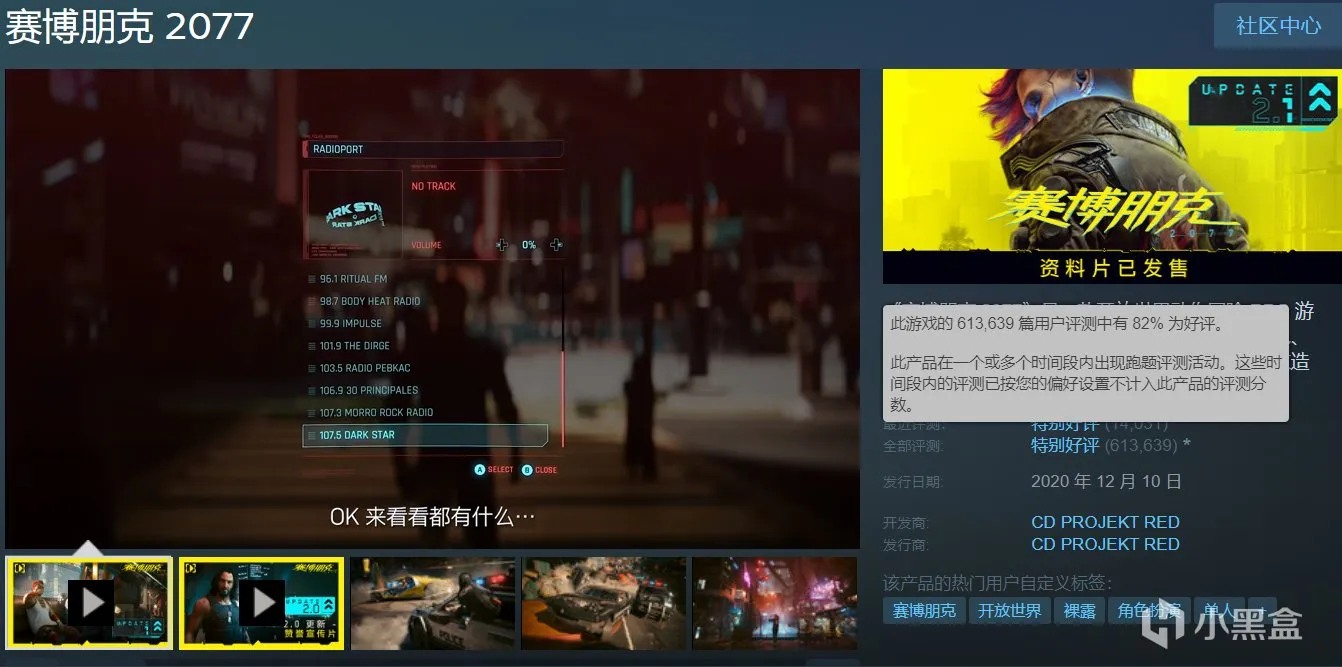Open the 赛博朋克 tag

coord(924,610)
